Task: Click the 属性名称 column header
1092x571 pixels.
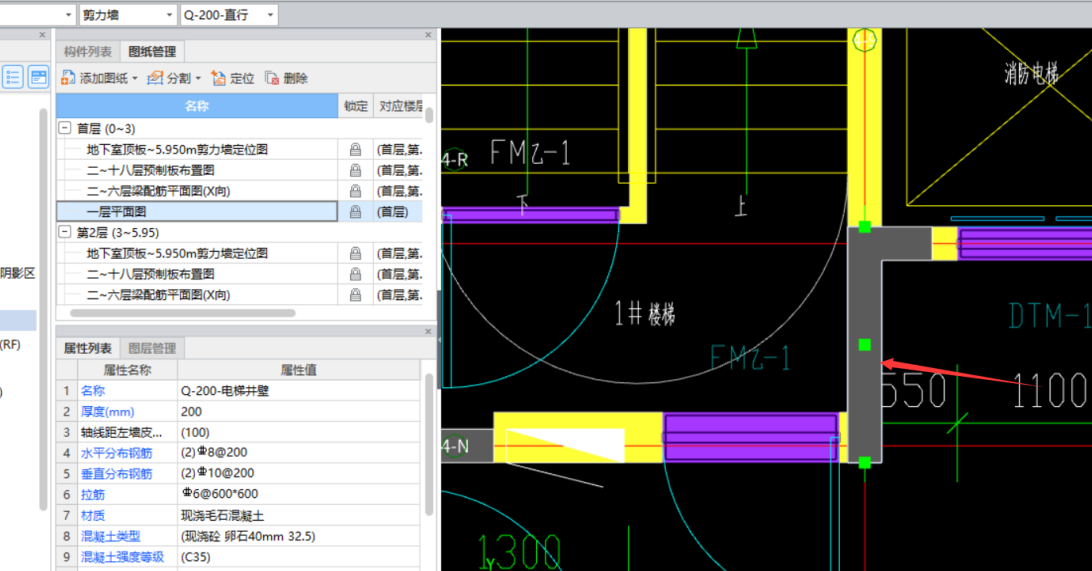Action: coord(127,370)
